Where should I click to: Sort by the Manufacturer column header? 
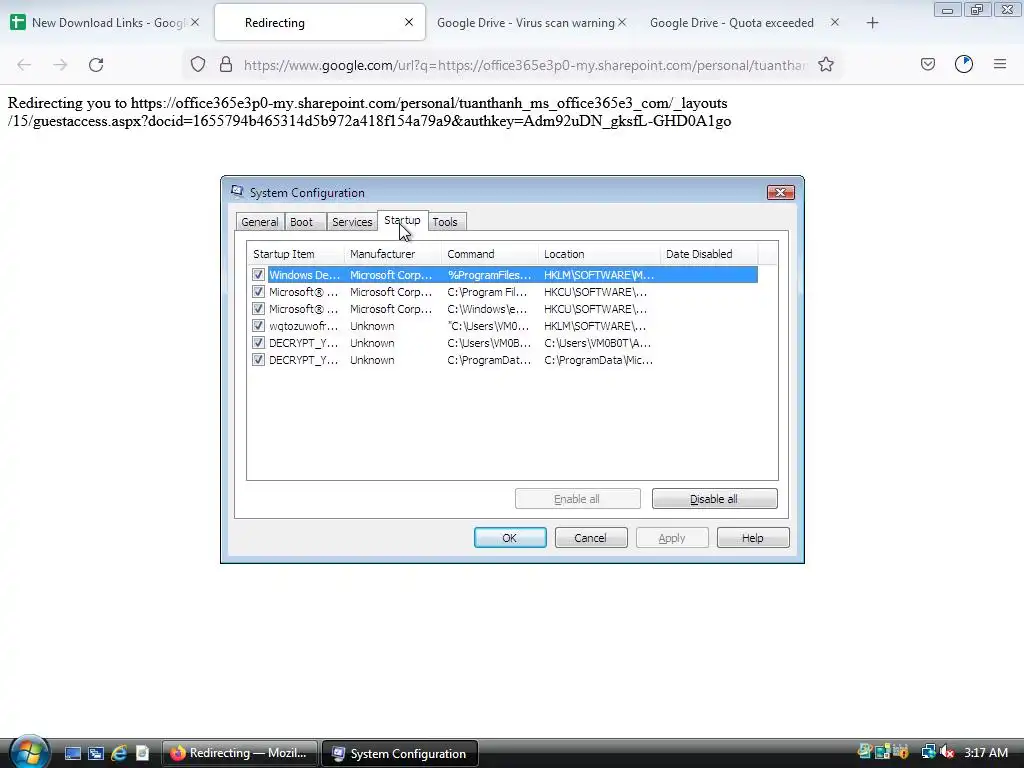tap(392, 254)
